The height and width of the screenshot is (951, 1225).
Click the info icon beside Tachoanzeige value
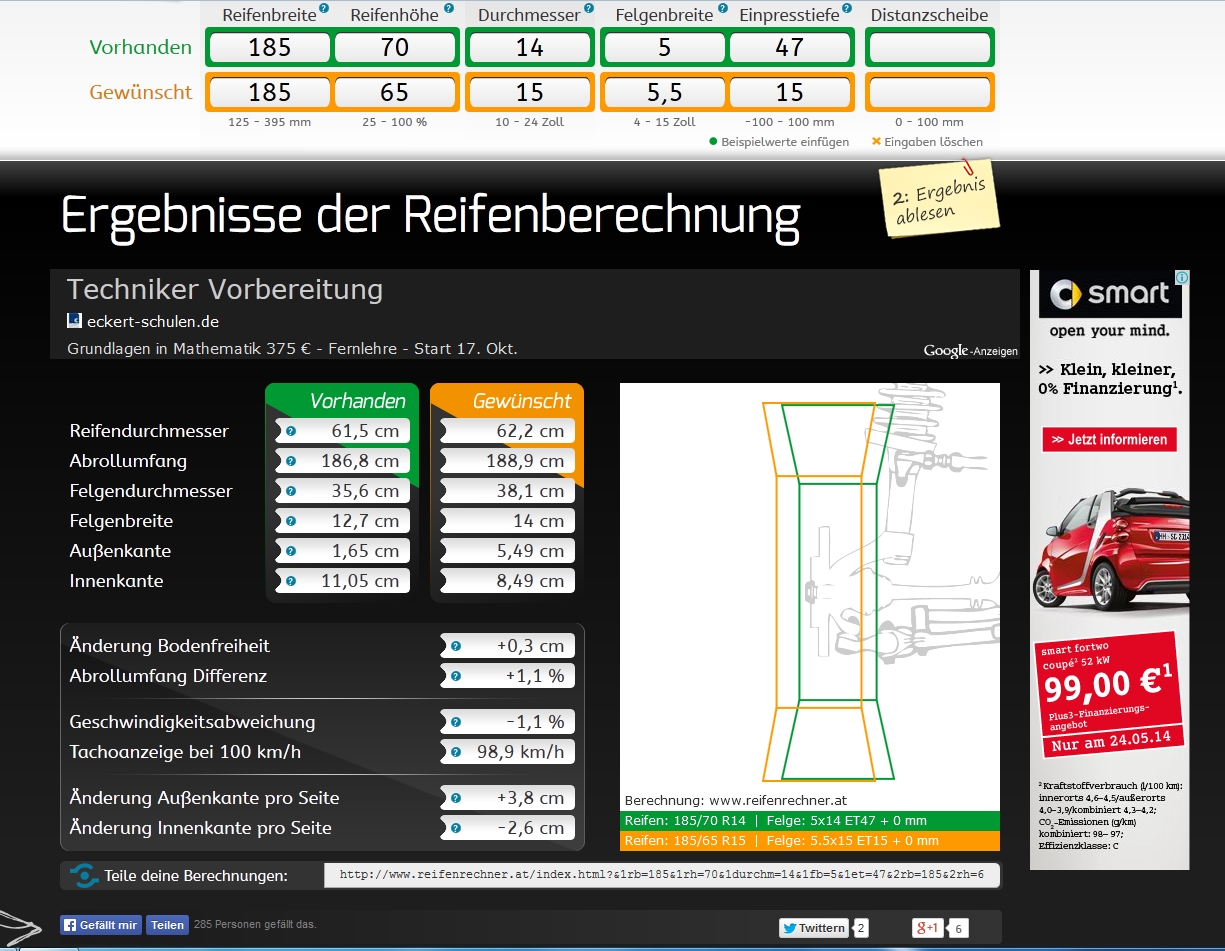point(456,753)
